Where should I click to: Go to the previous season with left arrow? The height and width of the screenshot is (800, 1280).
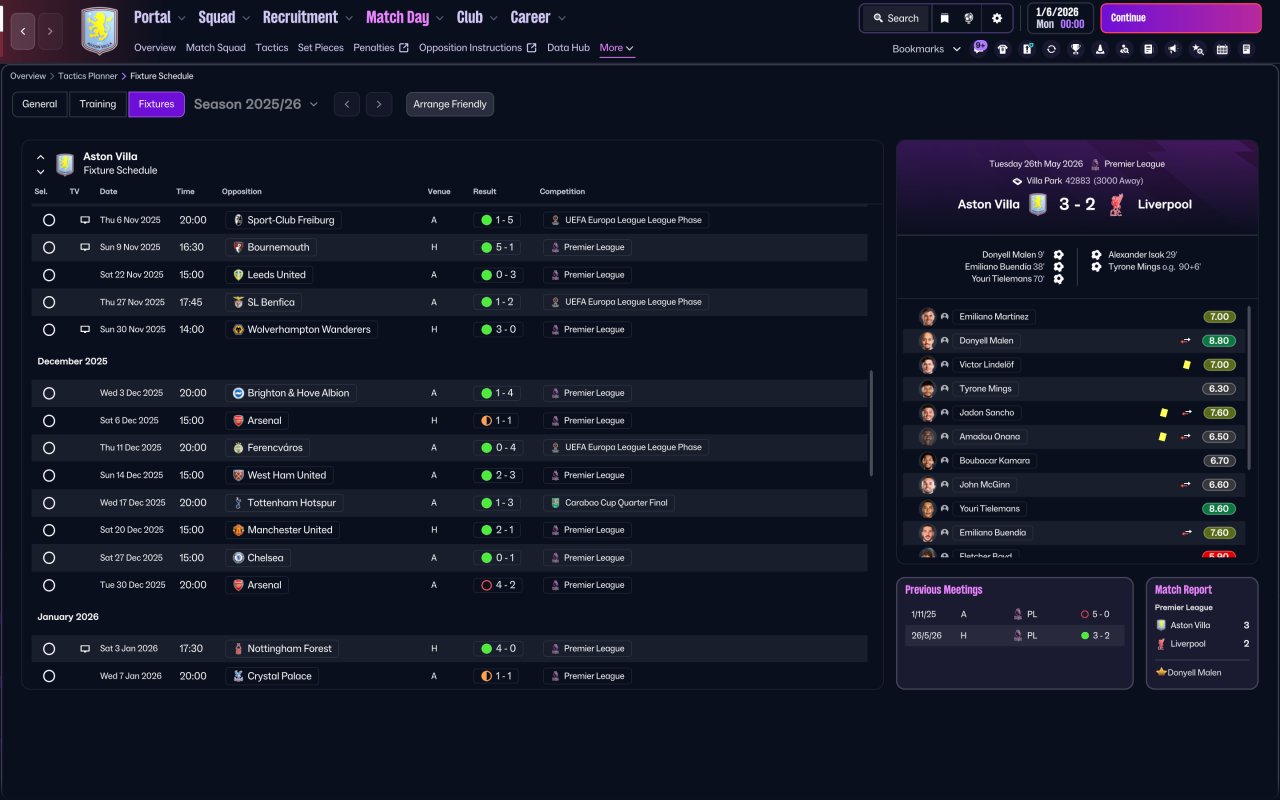pyautogui.click(x=347, y=104)
